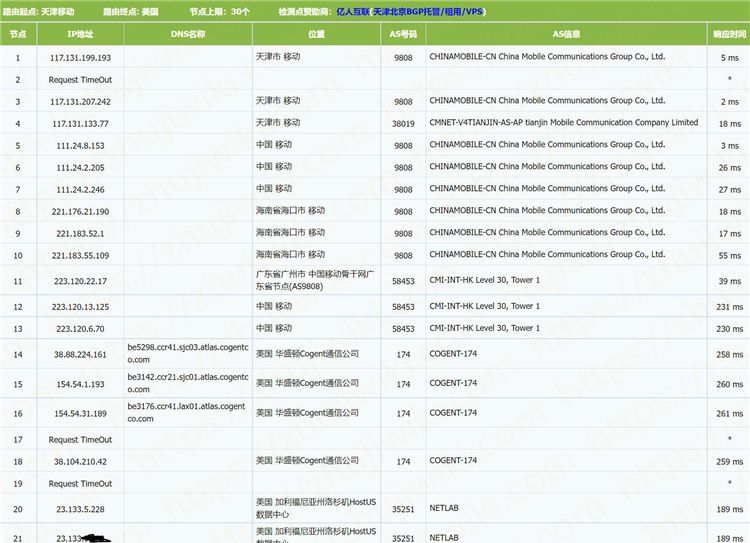Click the AS信息 column header

tap(566, 34)
